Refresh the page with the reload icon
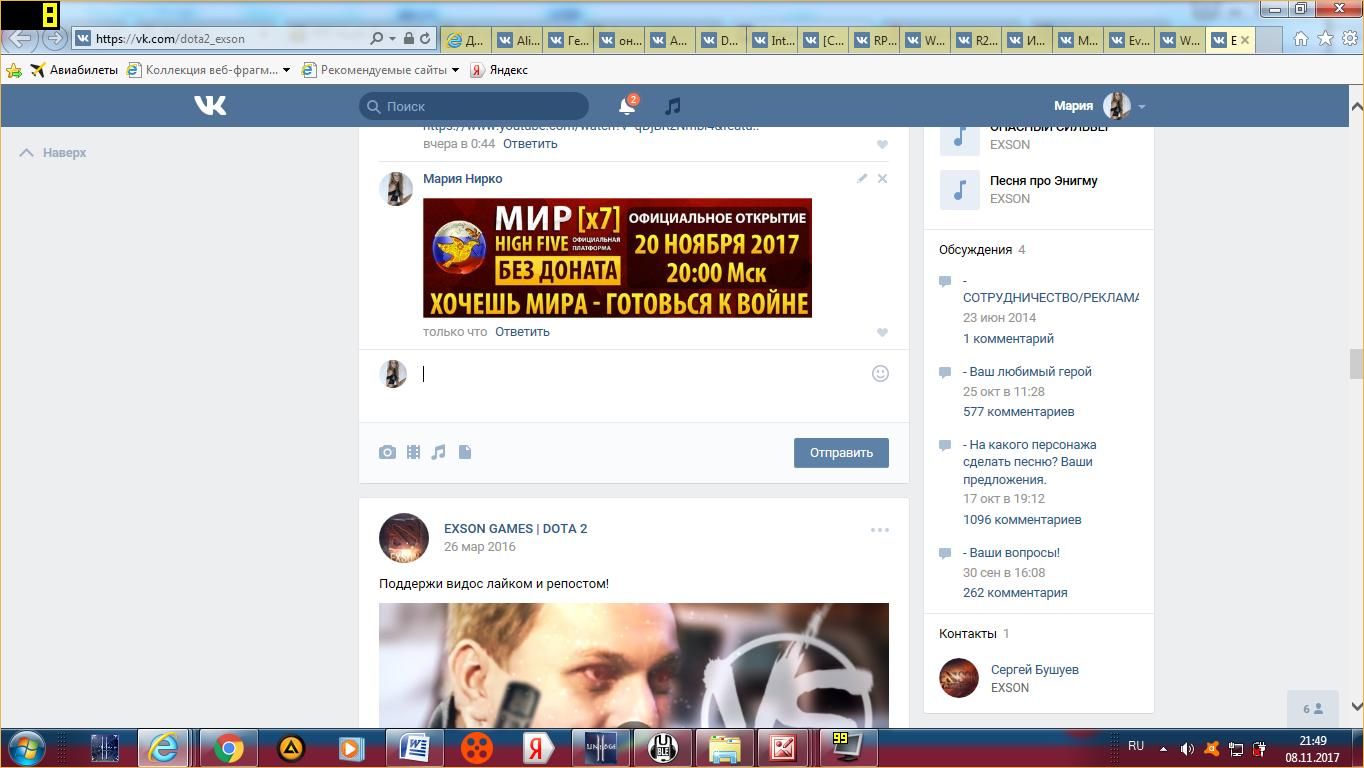 425,38
